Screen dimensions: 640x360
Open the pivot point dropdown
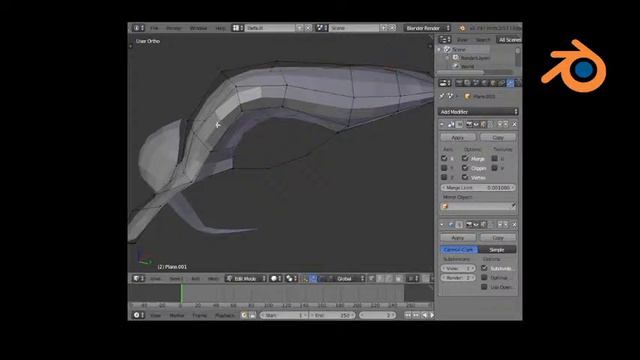(291, 278)
